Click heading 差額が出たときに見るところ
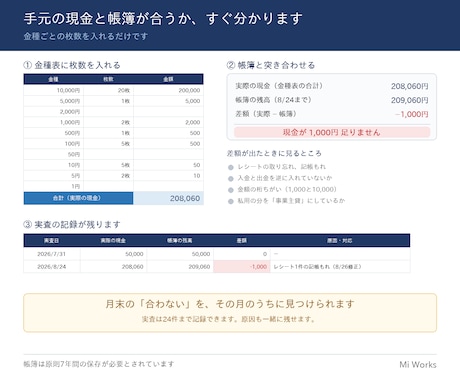This screenshot has height=380, width=460. pos(274,153)
